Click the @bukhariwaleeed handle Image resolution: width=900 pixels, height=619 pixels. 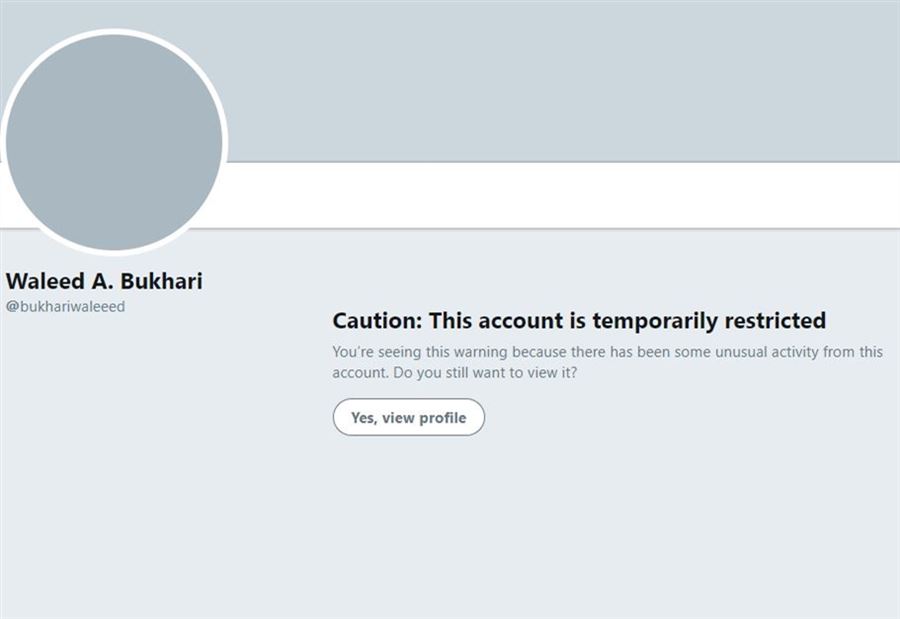66,307
